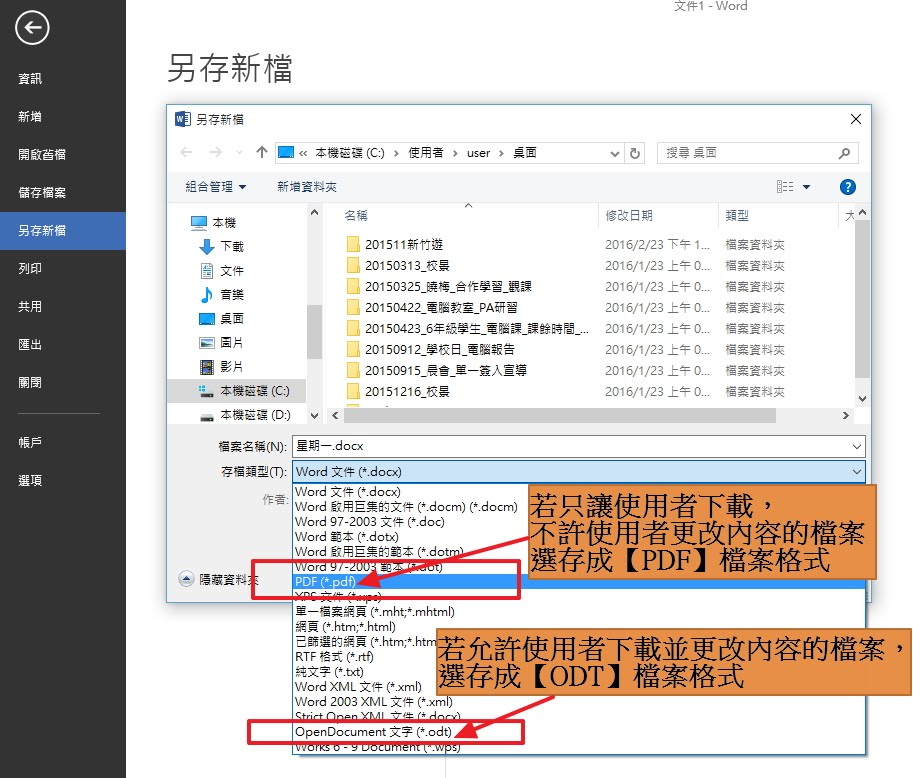Close the 另存新檔 dialog
Image resolution: width=913 pixels, height=778 pixels.
(x=855, y=119)
